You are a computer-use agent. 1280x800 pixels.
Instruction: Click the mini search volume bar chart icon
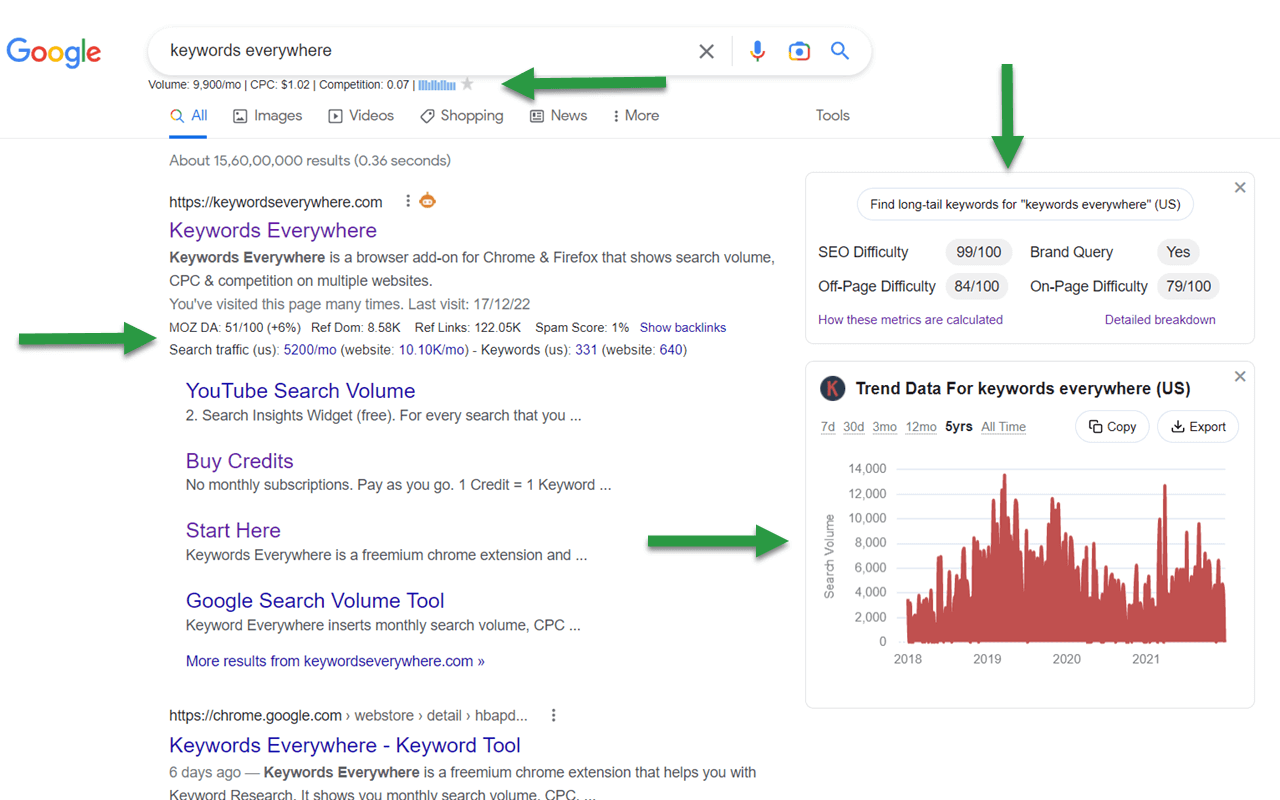(x=437, y=84)
